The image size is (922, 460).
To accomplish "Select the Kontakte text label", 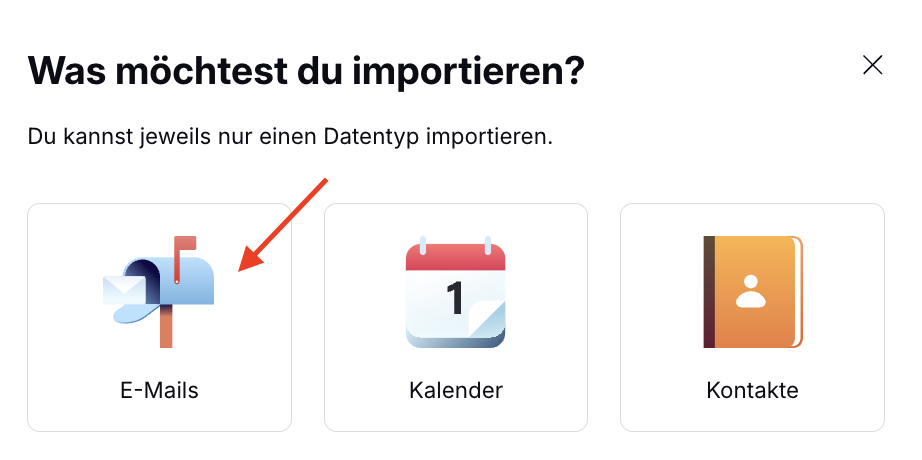I will point(752,390).
